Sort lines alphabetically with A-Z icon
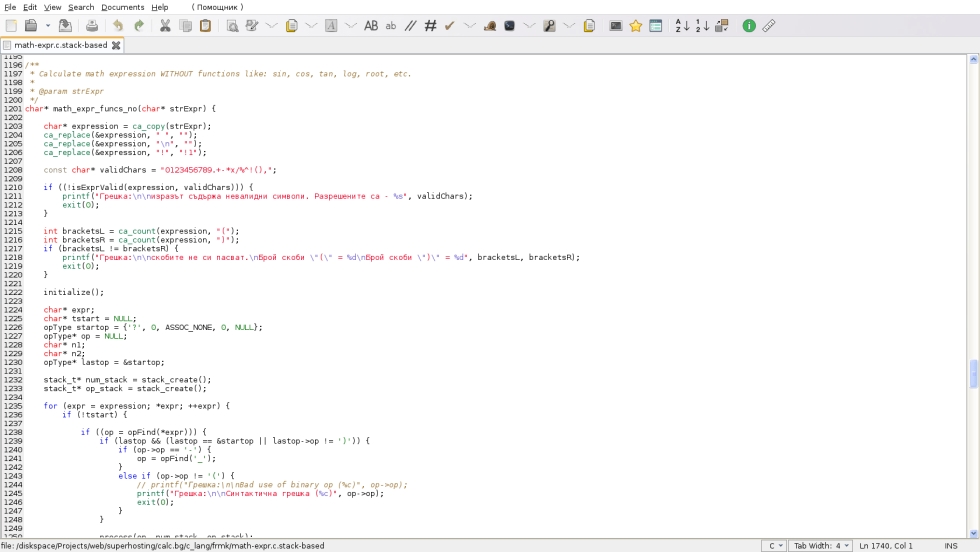This screenshot has width=980, height=552. tap(682, 26)
